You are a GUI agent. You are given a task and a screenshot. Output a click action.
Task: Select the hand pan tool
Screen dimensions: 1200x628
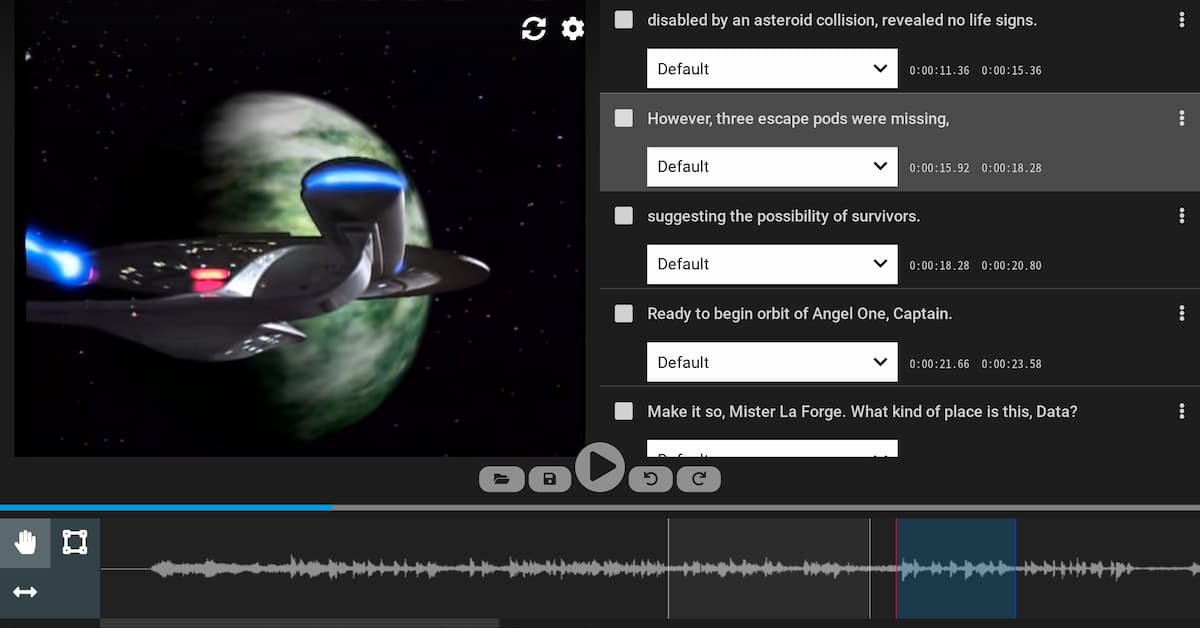coord(25,542)
